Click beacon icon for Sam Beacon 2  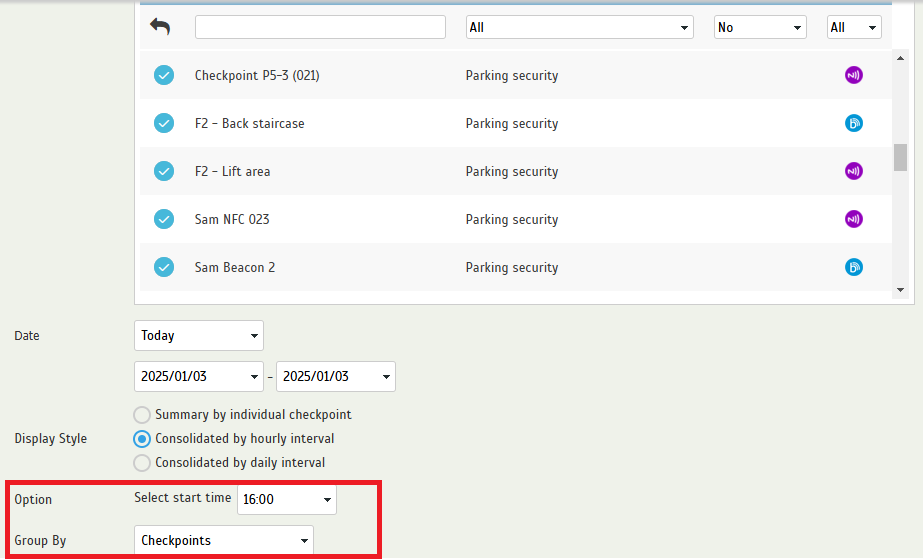pyautogui.click(x=854, y=267)
